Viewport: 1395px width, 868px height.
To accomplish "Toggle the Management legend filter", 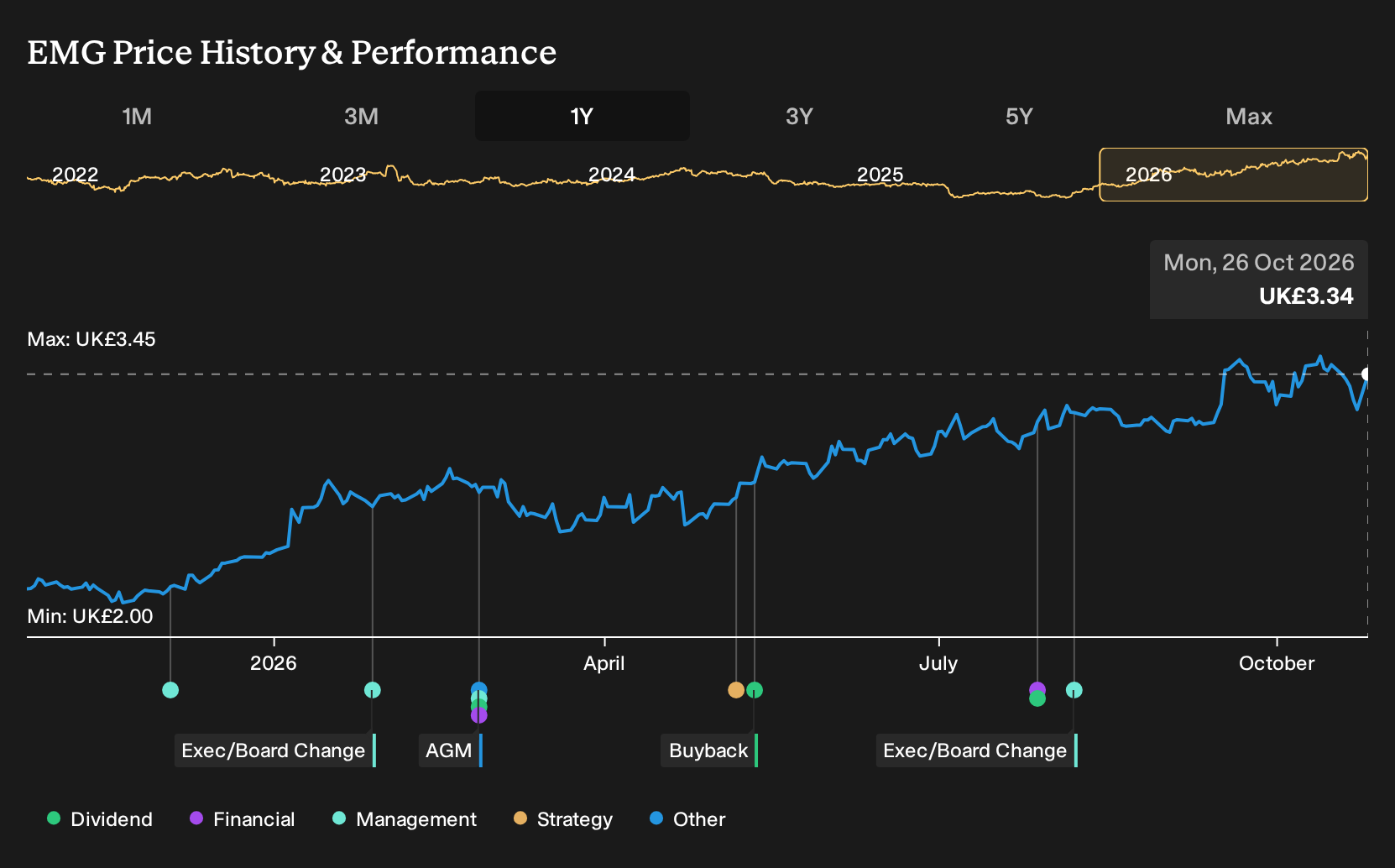I will [405, 819].
